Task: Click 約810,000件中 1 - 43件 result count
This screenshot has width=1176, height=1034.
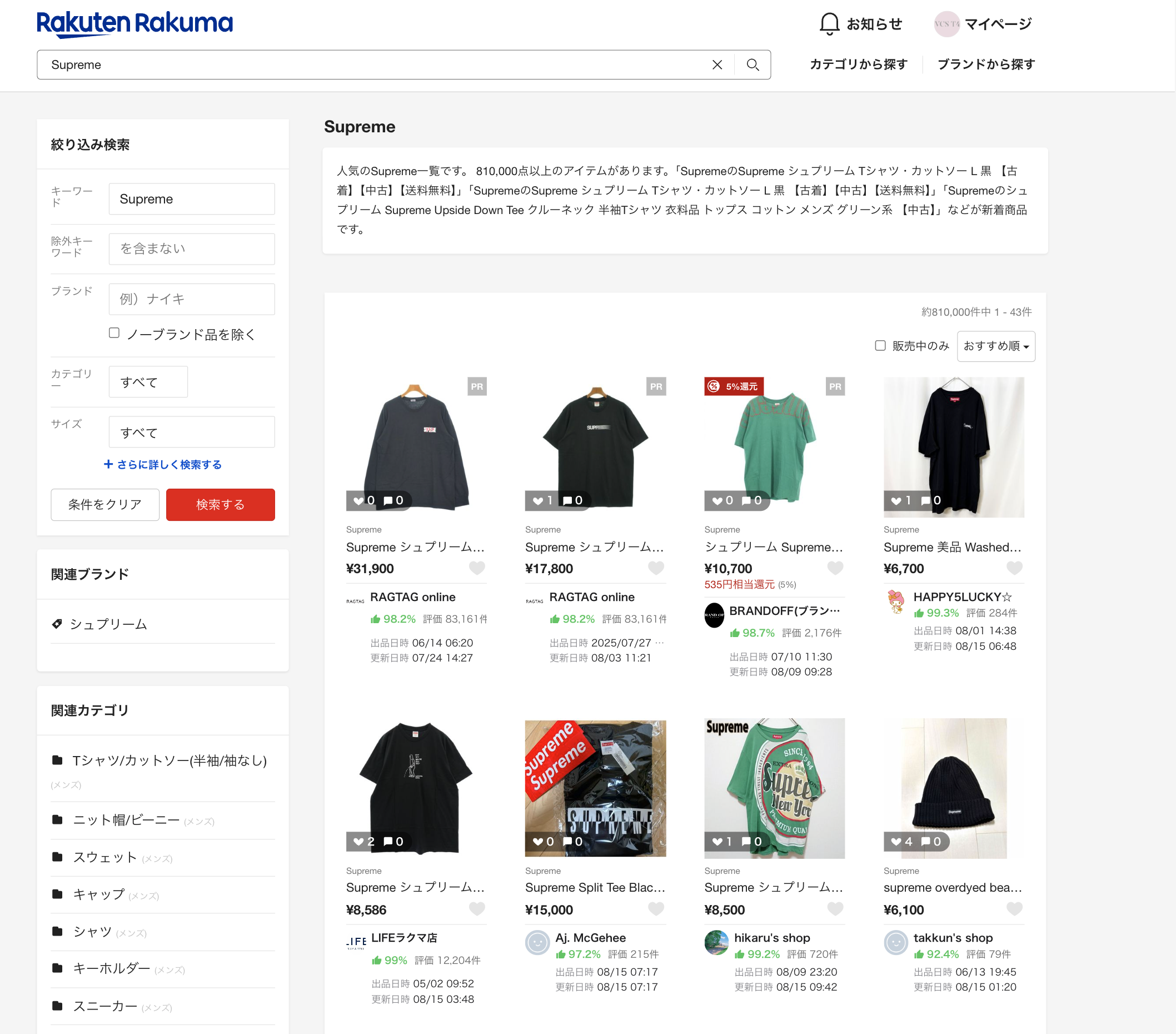Action: click(976, 312)
